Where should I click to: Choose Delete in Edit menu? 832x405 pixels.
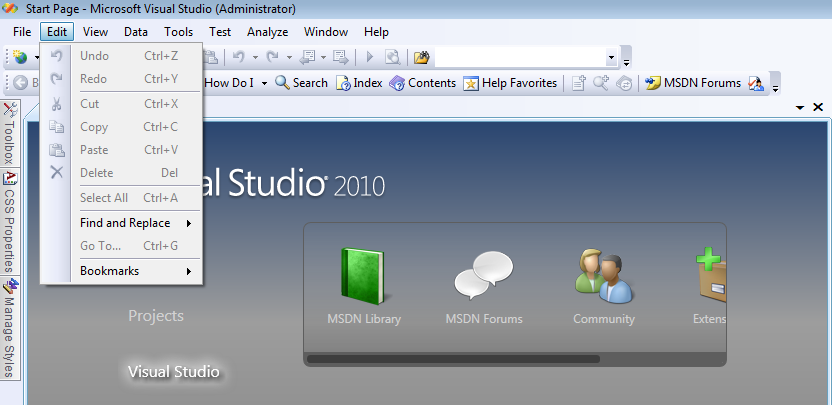coord(122,173)
